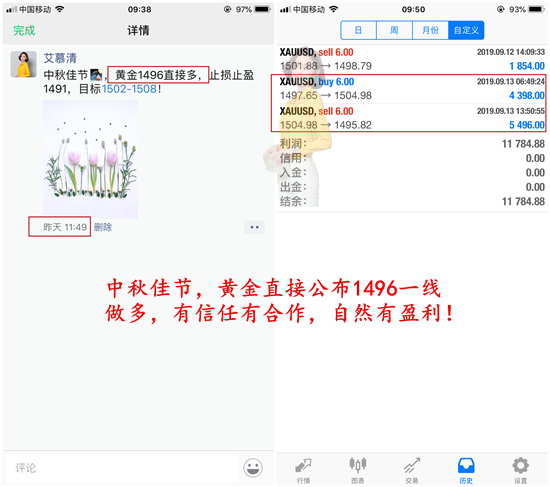
Task: Tap the 评论 comment input field
Action: click(x=121, y=468)
